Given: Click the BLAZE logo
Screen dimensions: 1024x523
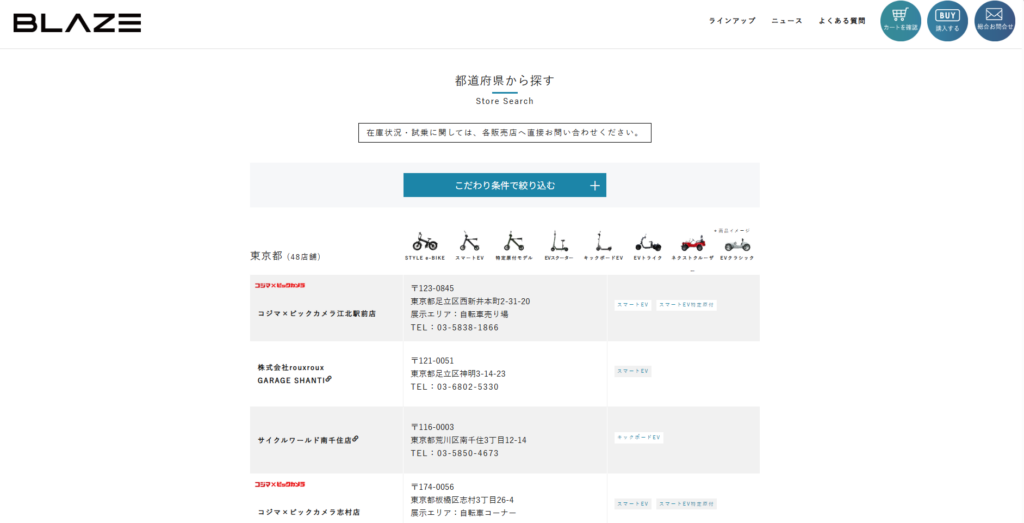Looking at the screenshot, I should (x=77, y=23).
